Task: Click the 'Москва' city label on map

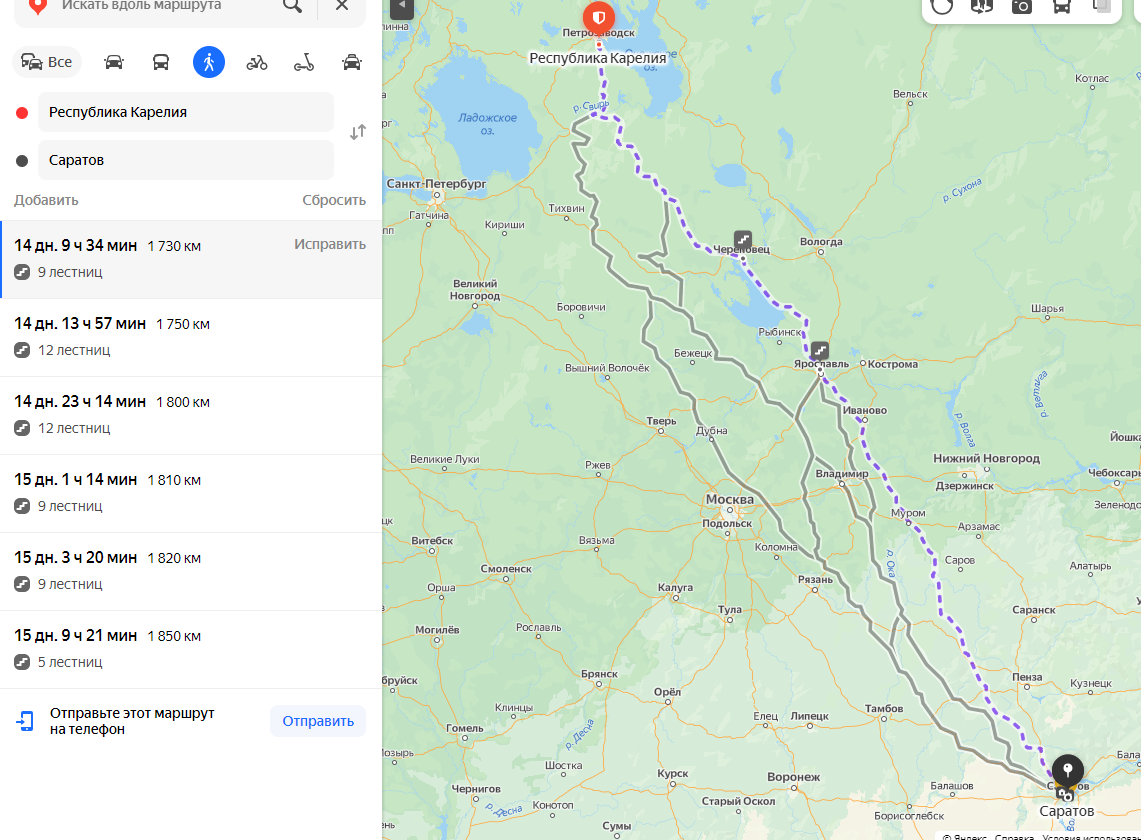Action: tap(730, 499)
